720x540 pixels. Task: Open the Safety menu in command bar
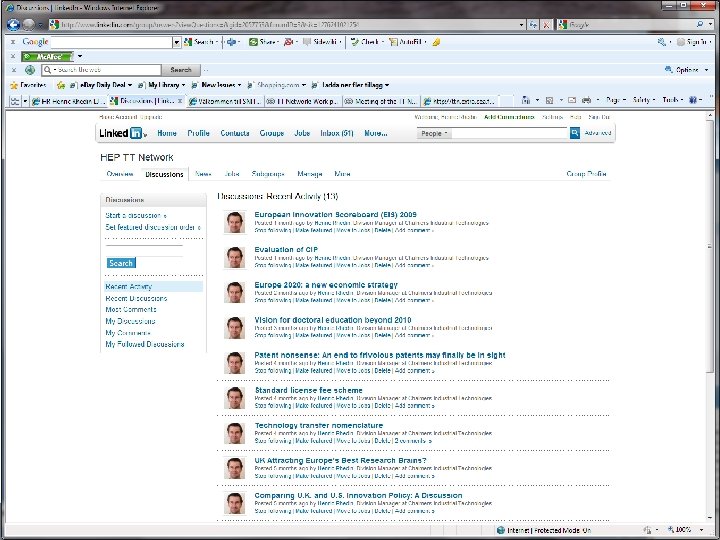click(643, 100)
